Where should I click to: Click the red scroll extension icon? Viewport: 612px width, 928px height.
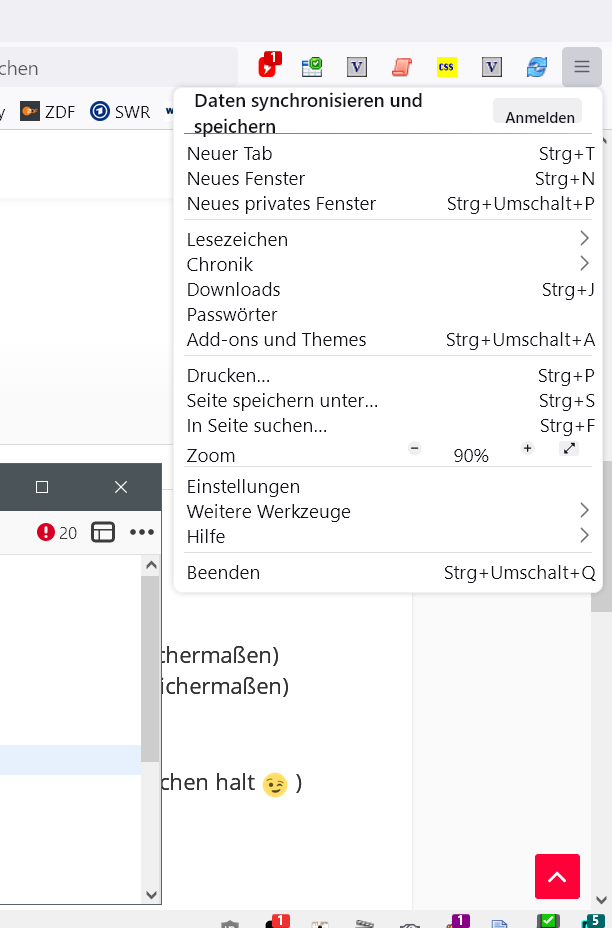point(402,67)
